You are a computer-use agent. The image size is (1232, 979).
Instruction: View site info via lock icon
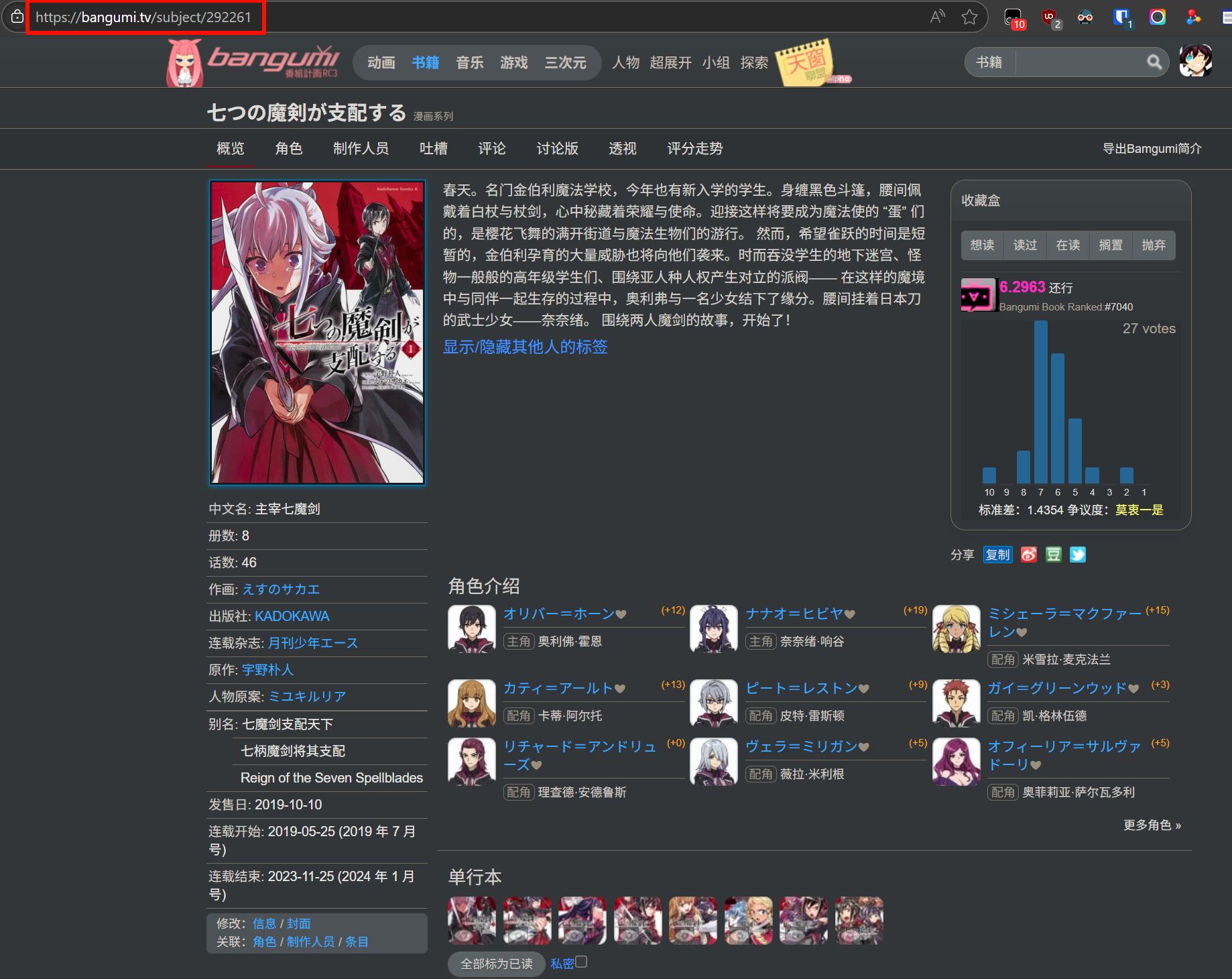(17, 17)
